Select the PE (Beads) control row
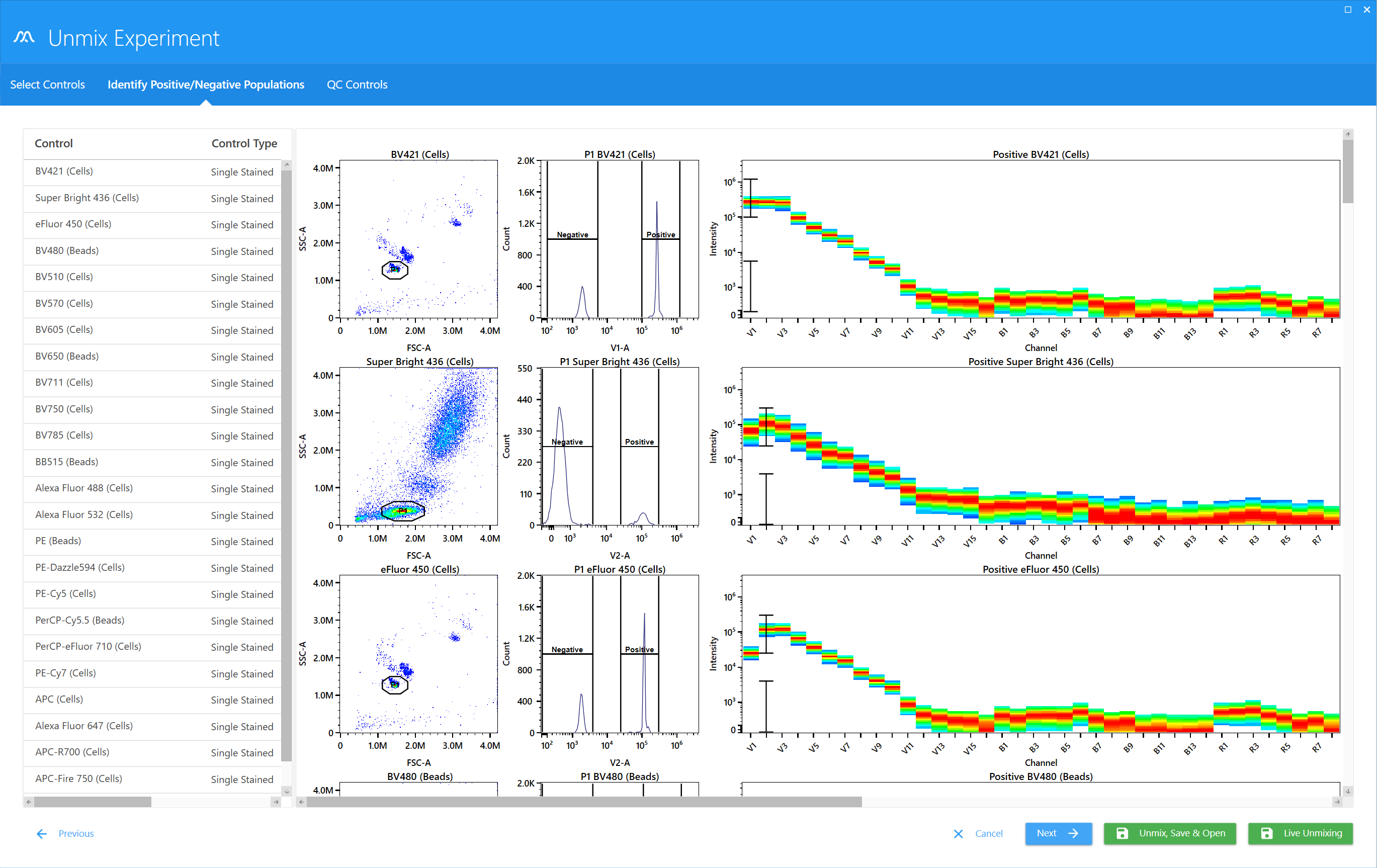Viewport: 1377px width, 868px height. point(151,541)
